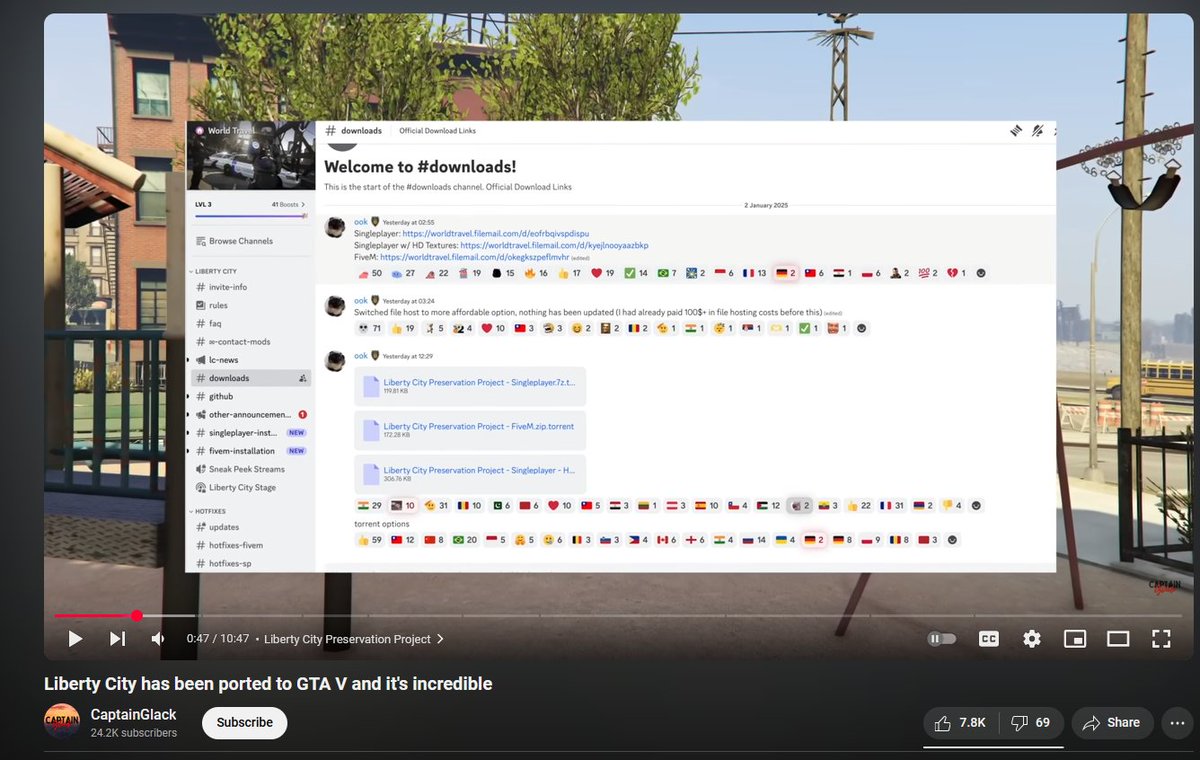The height and width of the screenshot is (760, 1200).
Task: Expand the 41 Boosts chevron
Action: pyautogui.click(x=303, y=204)
